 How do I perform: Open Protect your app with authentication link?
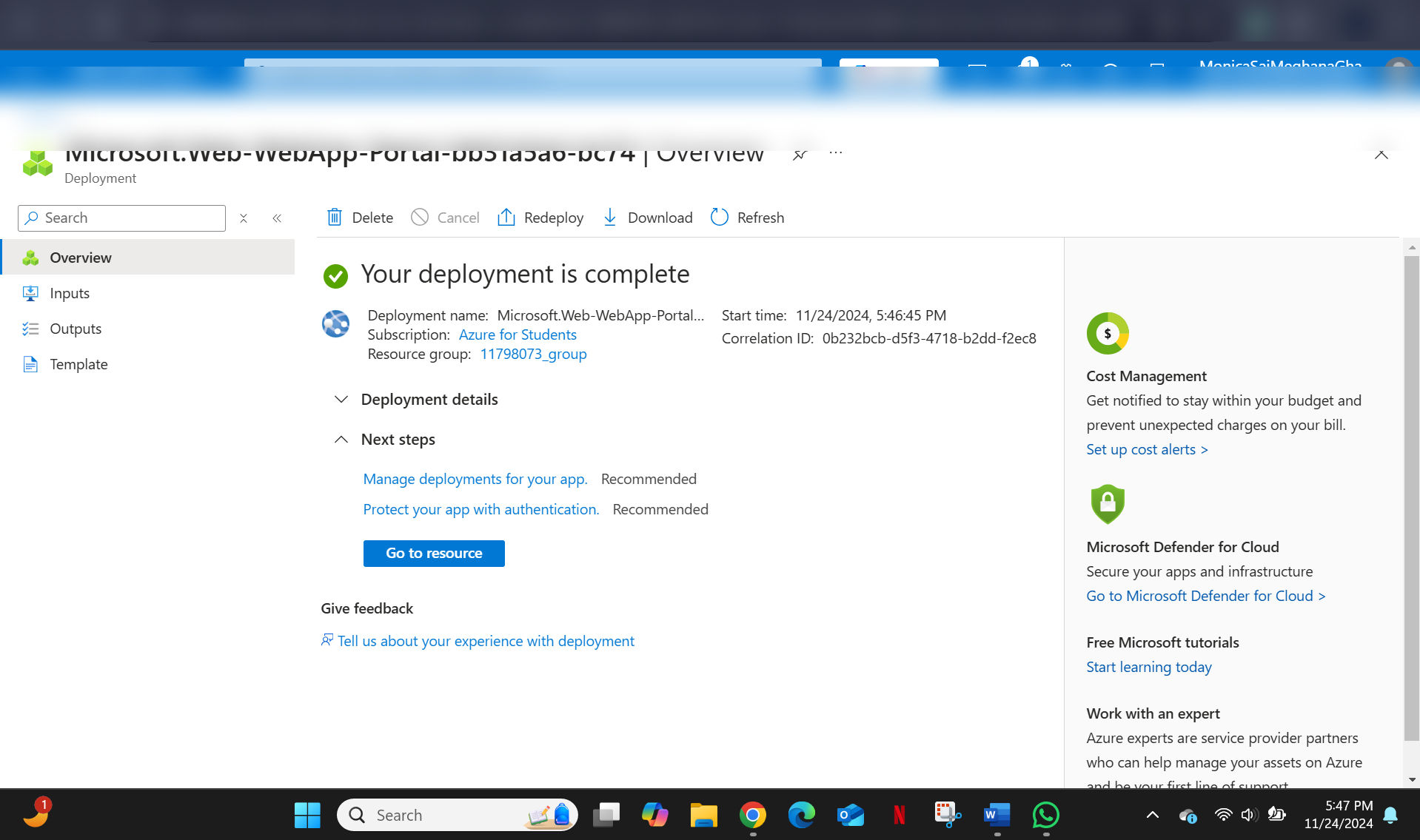click(481, 509)
